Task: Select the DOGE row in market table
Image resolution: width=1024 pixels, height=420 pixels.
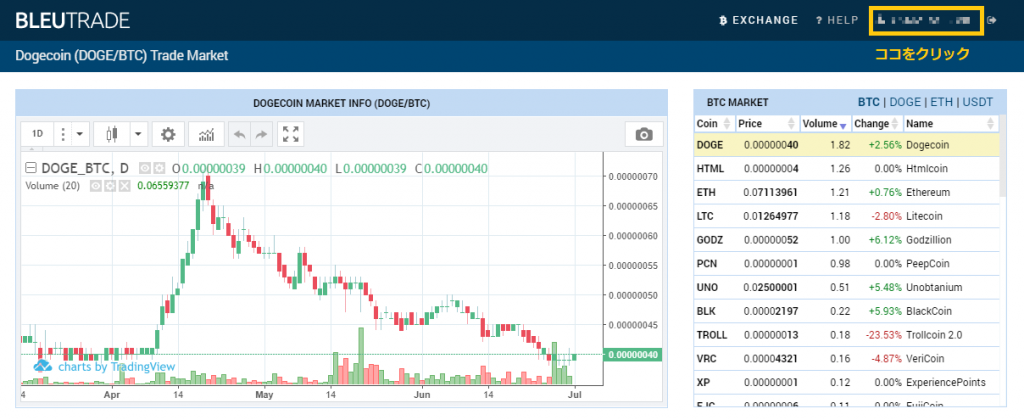Action: tap(846, 145)
